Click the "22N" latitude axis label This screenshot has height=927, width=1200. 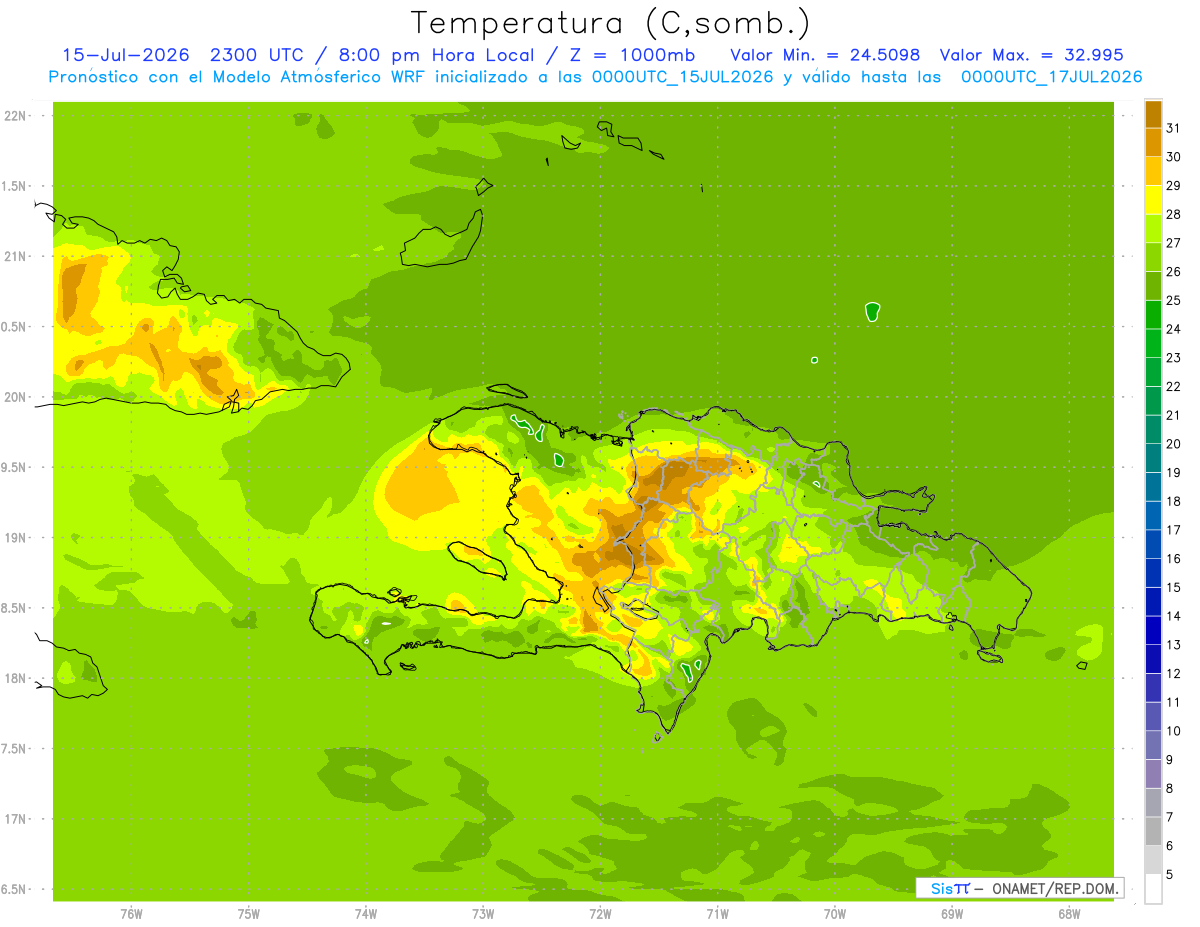pos(15,116)
